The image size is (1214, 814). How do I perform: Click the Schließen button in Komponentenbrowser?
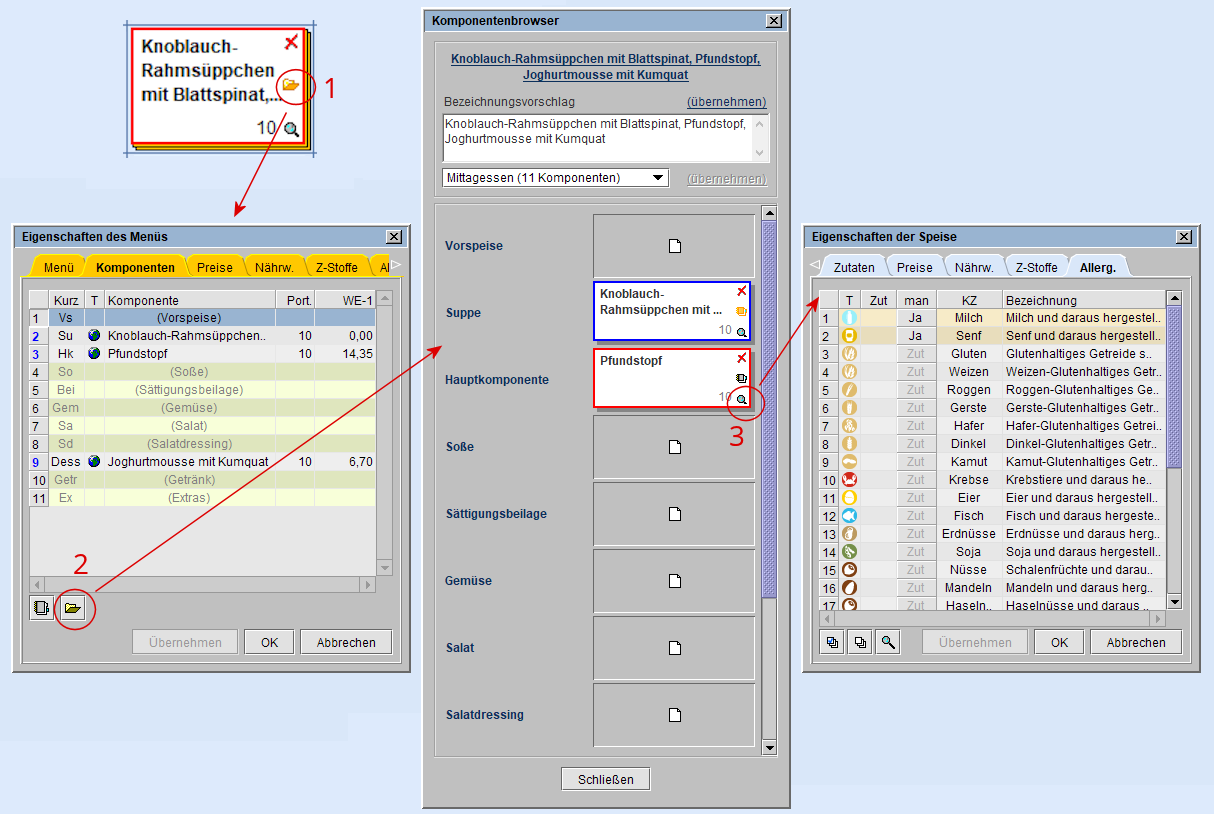pos(606,779)
